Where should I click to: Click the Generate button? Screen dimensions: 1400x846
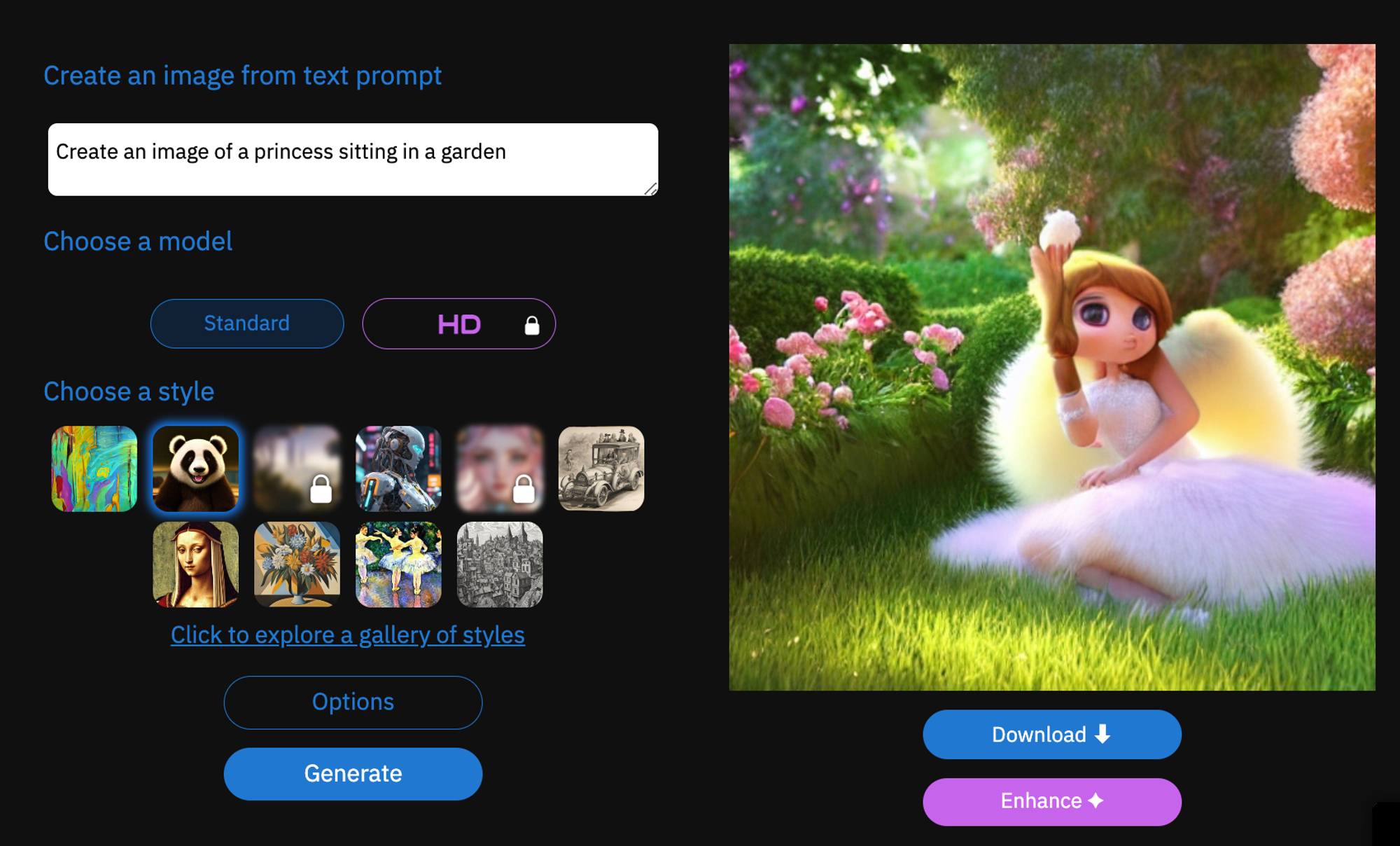[x=353, y=774]
